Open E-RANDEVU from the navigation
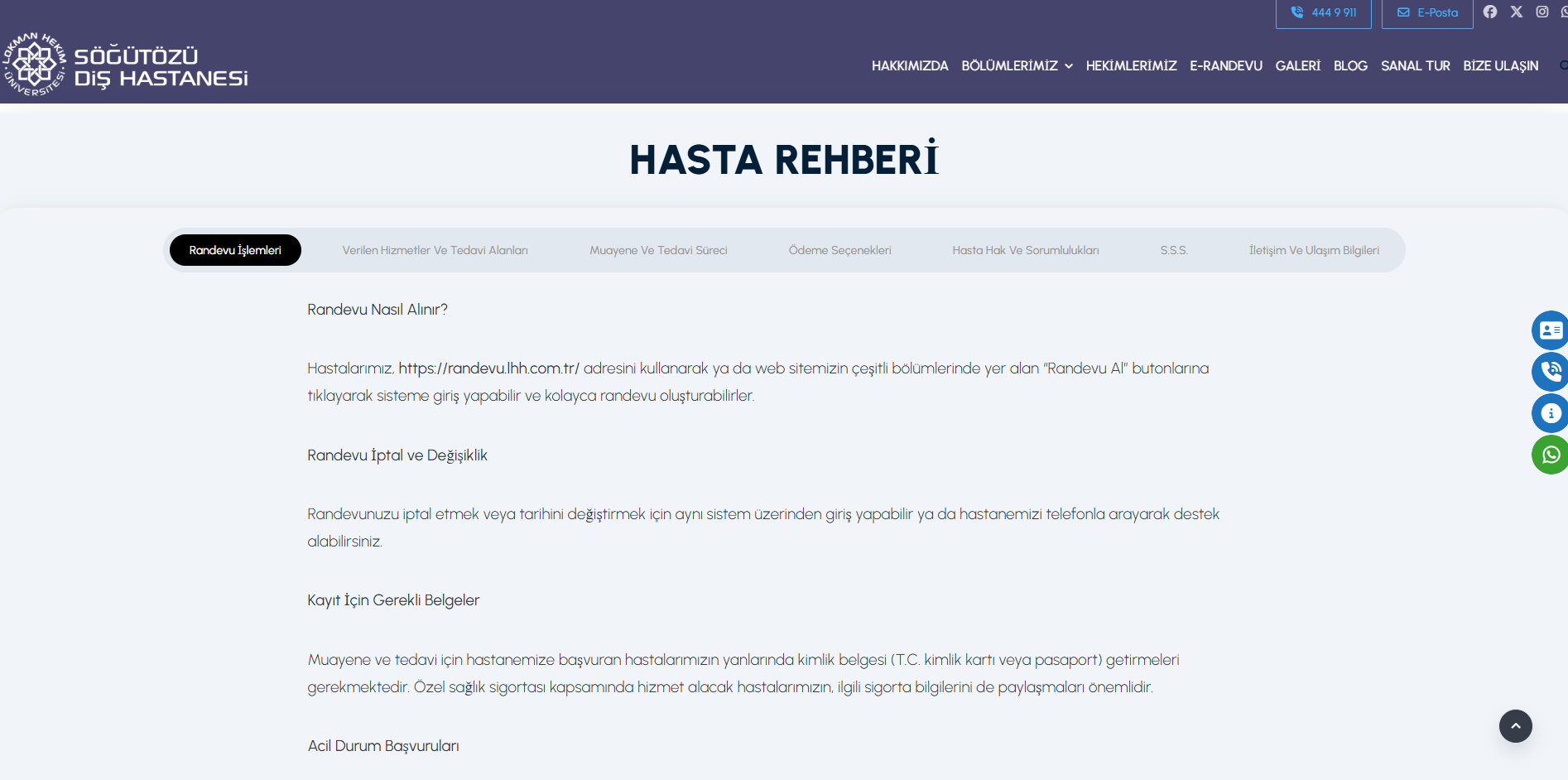 tap(1225, 66)
